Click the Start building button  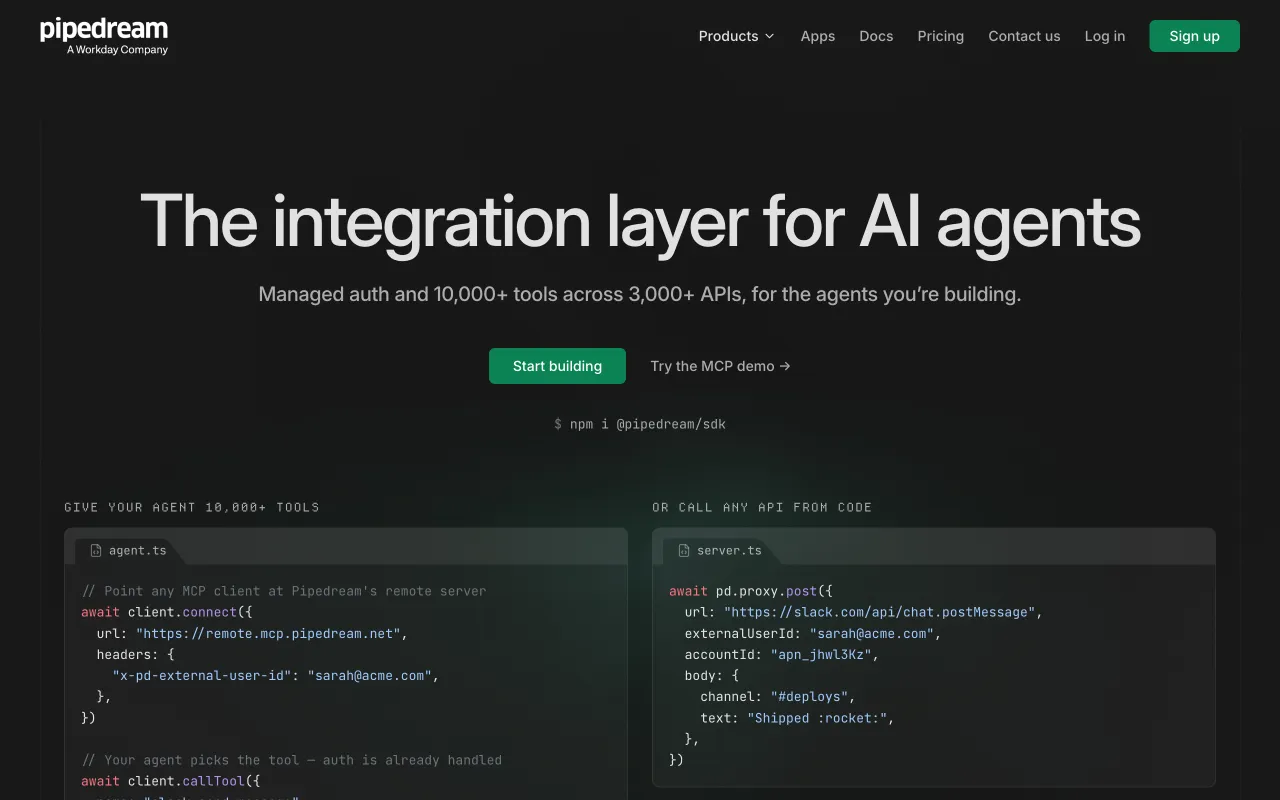click(557, 366)
